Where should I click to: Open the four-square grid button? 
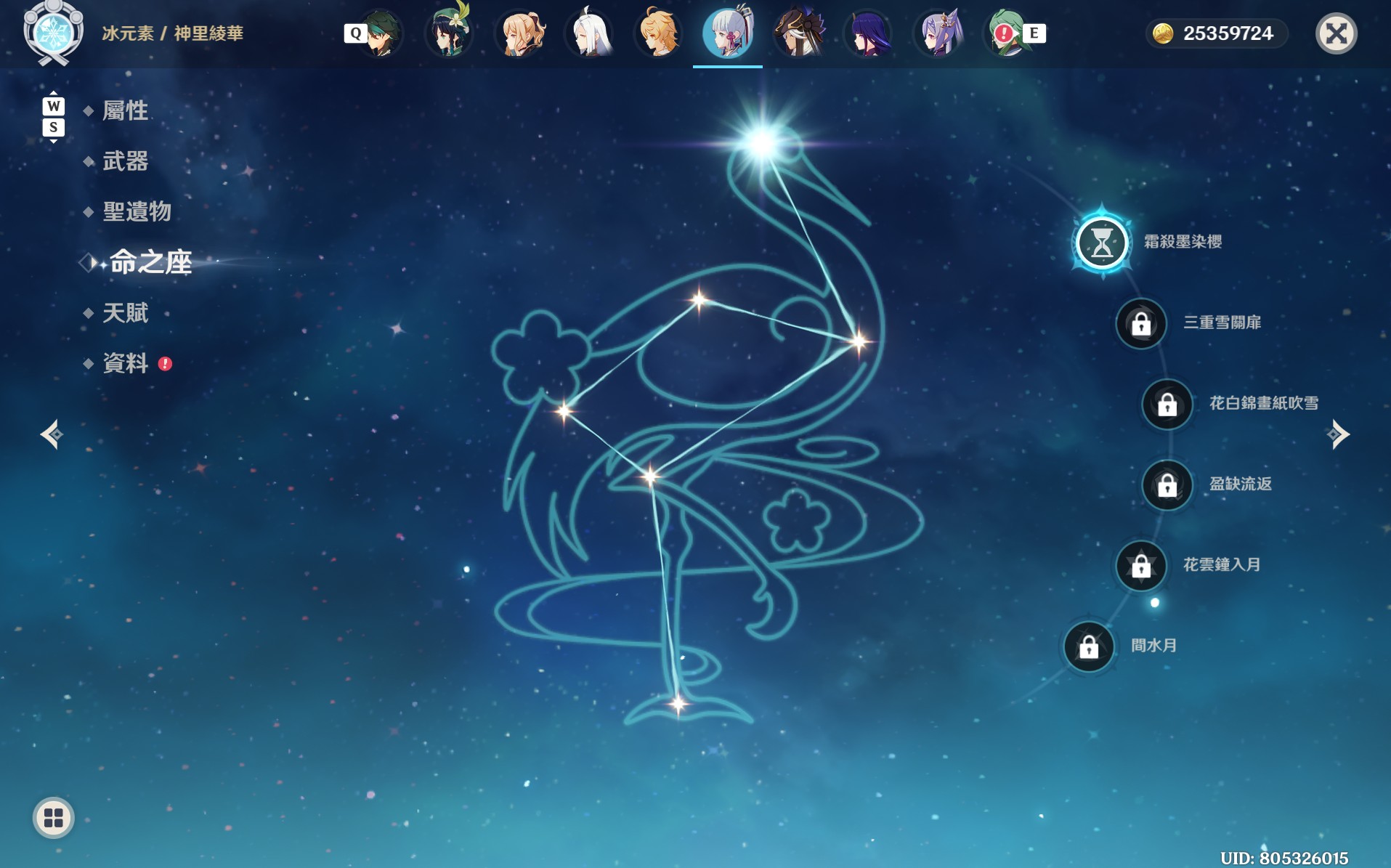[x=53, y=818]
